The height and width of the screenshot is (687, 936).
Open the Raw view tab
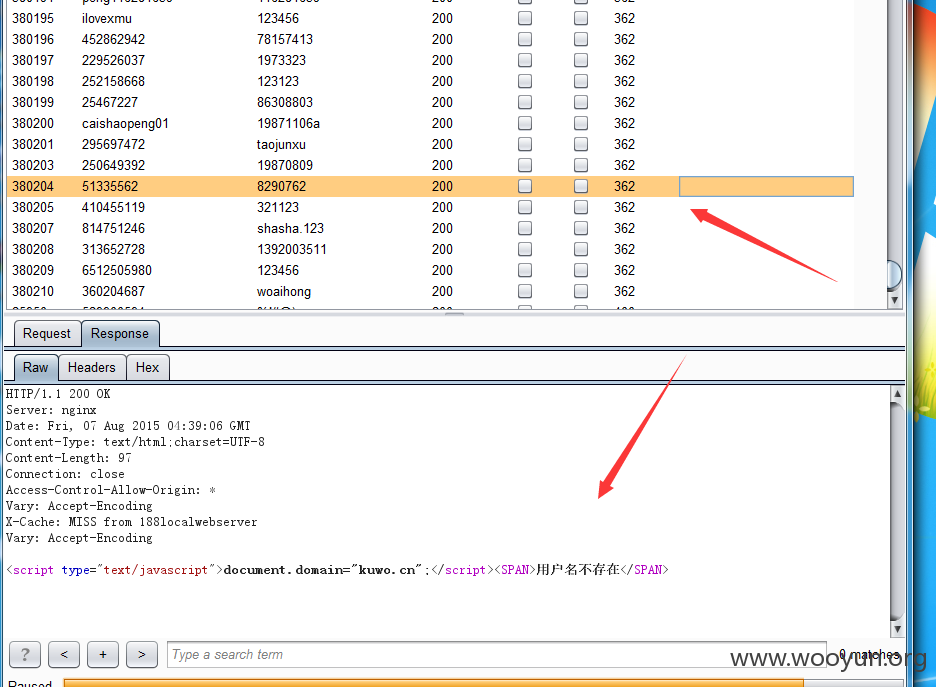click(36, 368)
